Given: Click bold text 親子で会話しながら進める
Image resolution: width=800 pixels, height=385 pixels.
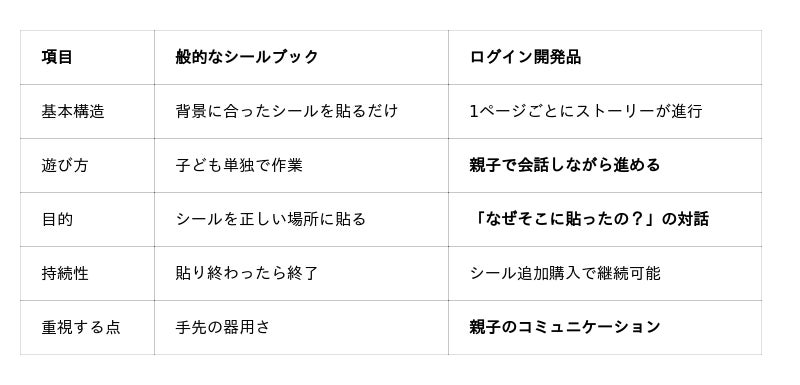Looking at the screenshot, I should pos(565,165).
